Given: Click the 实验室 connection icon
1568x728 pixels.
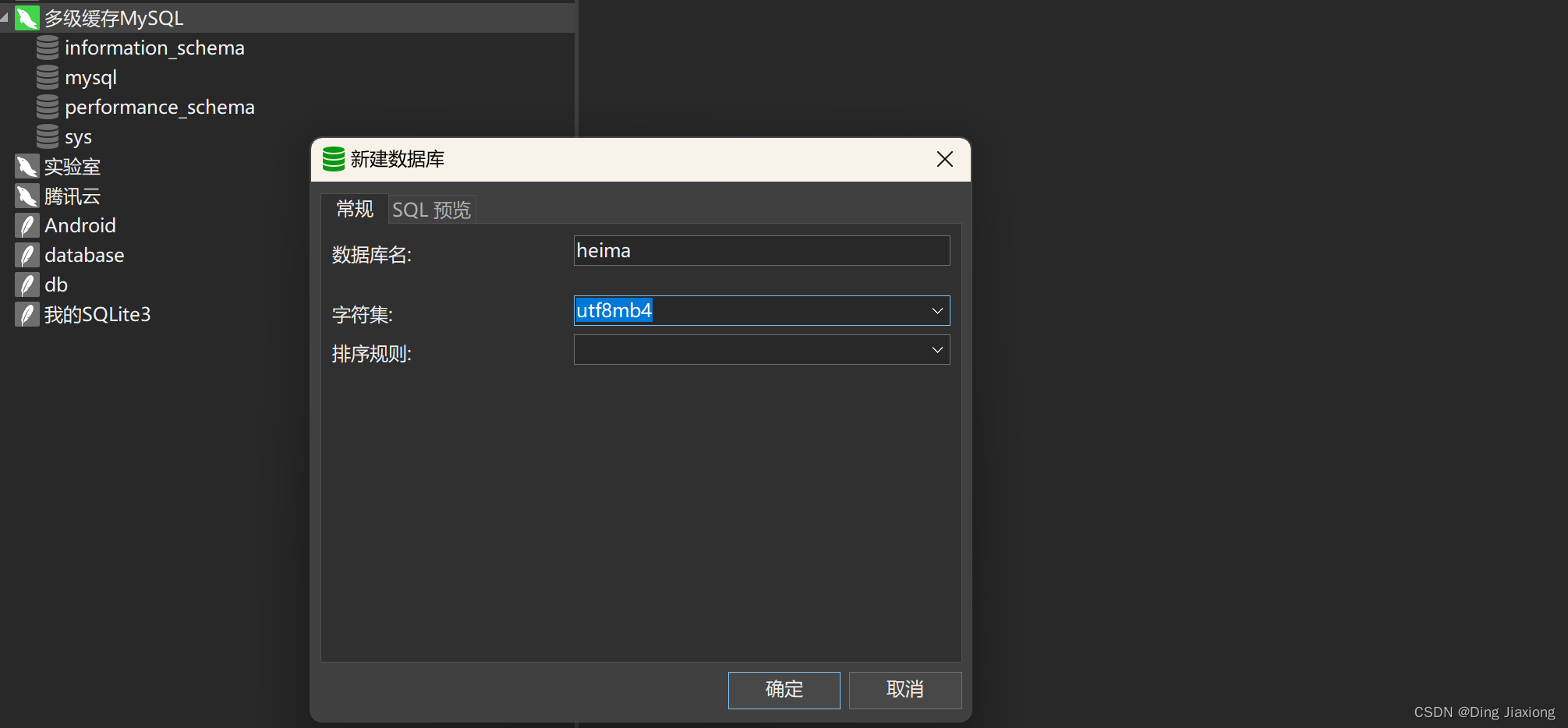Looking at the screenshot, I should (27, 166).
